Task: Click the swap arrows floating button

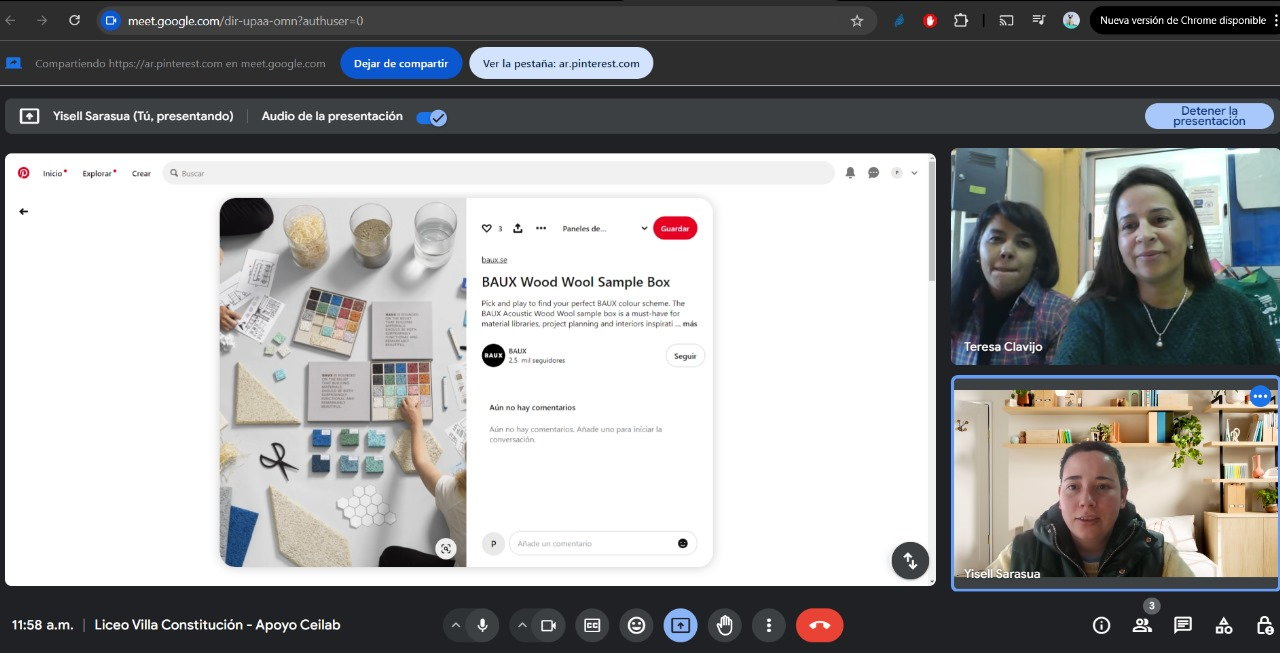Action: coord(910,561)
